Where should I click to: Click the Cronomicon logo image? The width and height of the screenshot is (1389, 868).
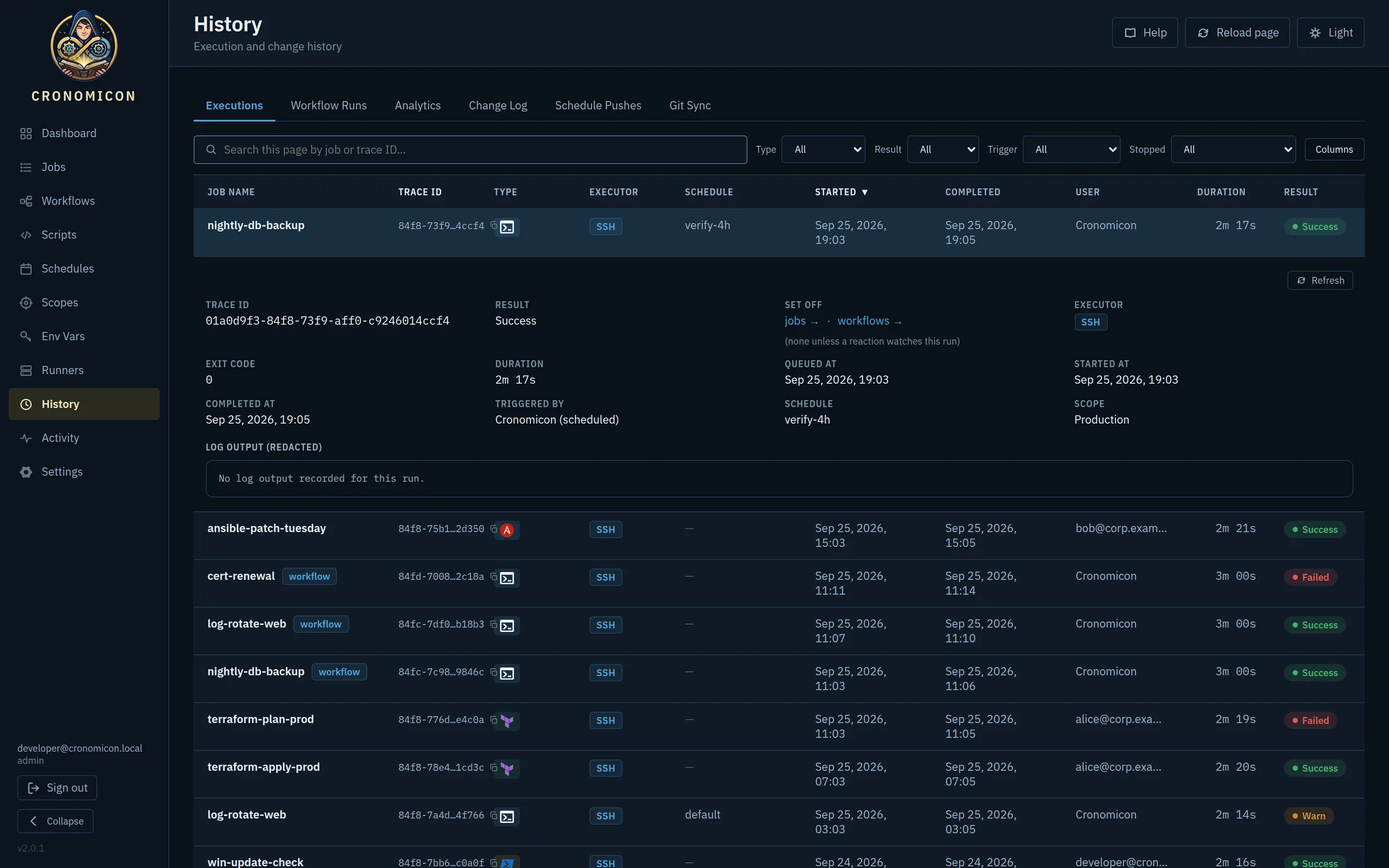pos(84,45)
